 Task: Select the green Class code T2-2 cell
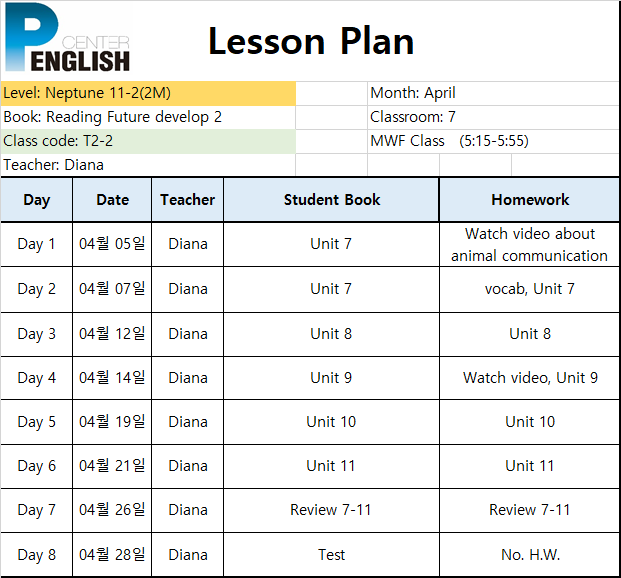pyautogui.click(x=148, y=141)
